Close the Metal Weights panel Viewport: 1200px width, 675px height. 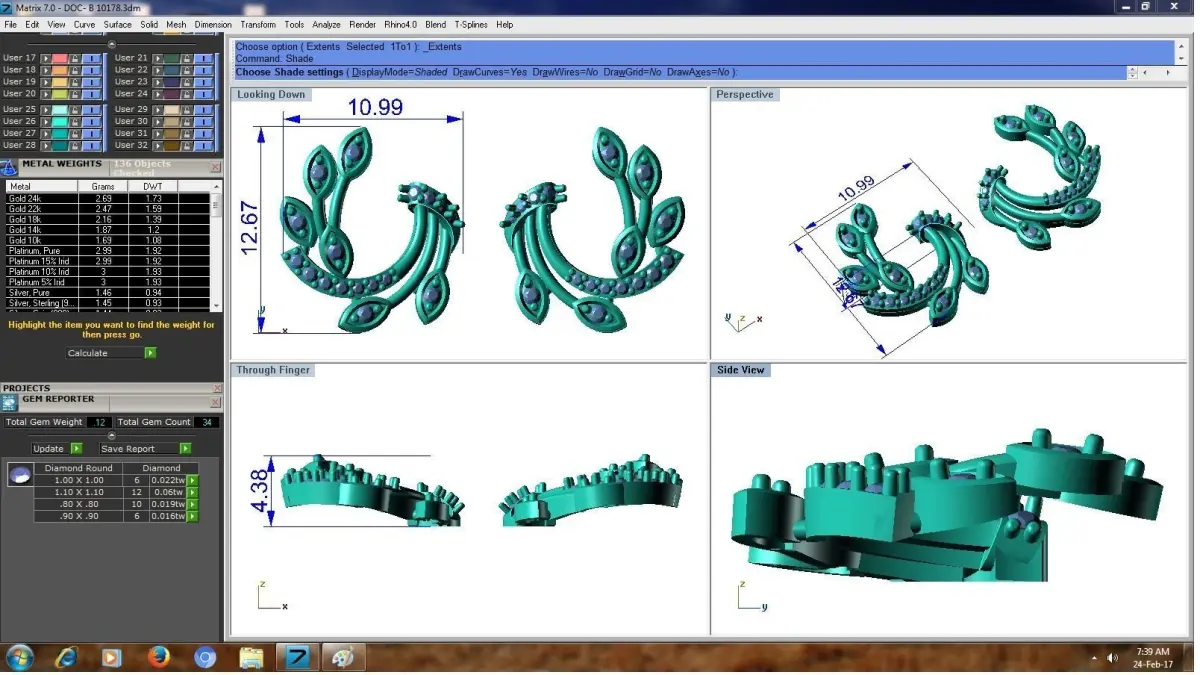pyautogui.click(x=216, y=167)
